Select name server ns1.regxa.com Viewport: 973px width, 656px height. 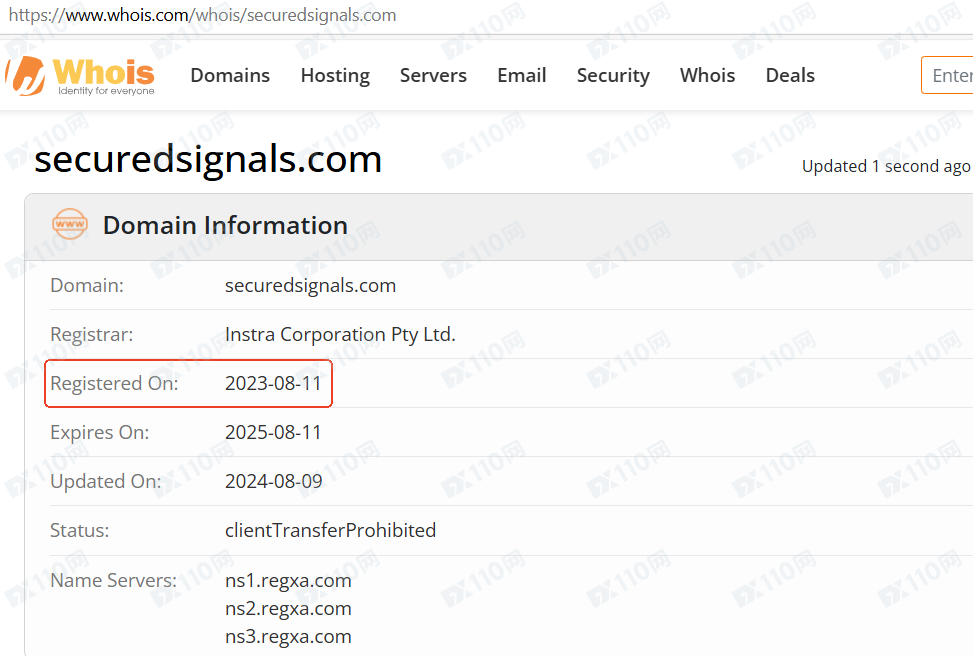coord(288,581)
